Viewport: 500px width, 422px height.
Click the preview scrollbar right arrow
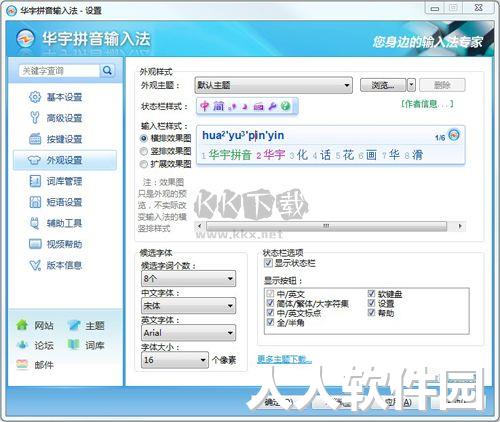[x=460, y=226]
